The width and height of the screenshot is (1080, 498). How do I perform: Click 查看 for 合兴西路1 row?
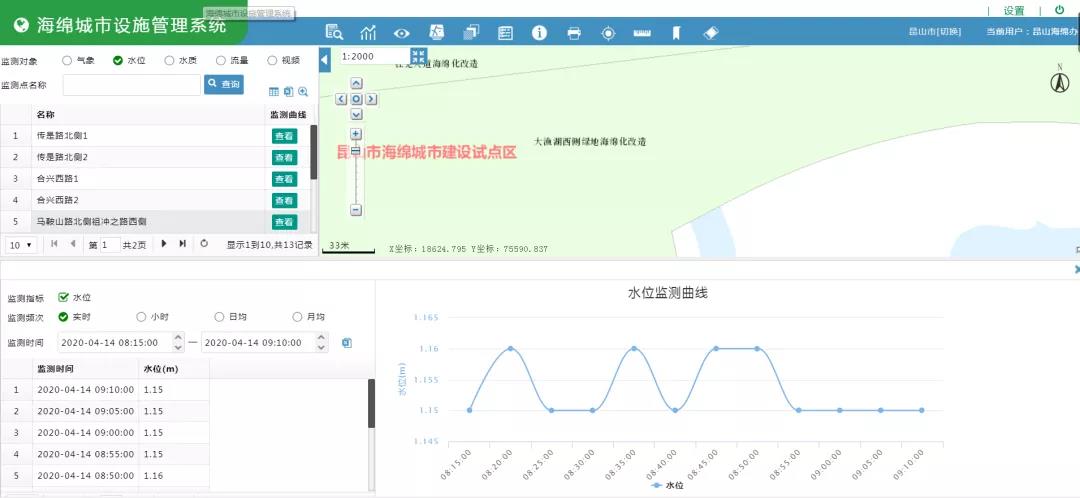click(284, 179)
